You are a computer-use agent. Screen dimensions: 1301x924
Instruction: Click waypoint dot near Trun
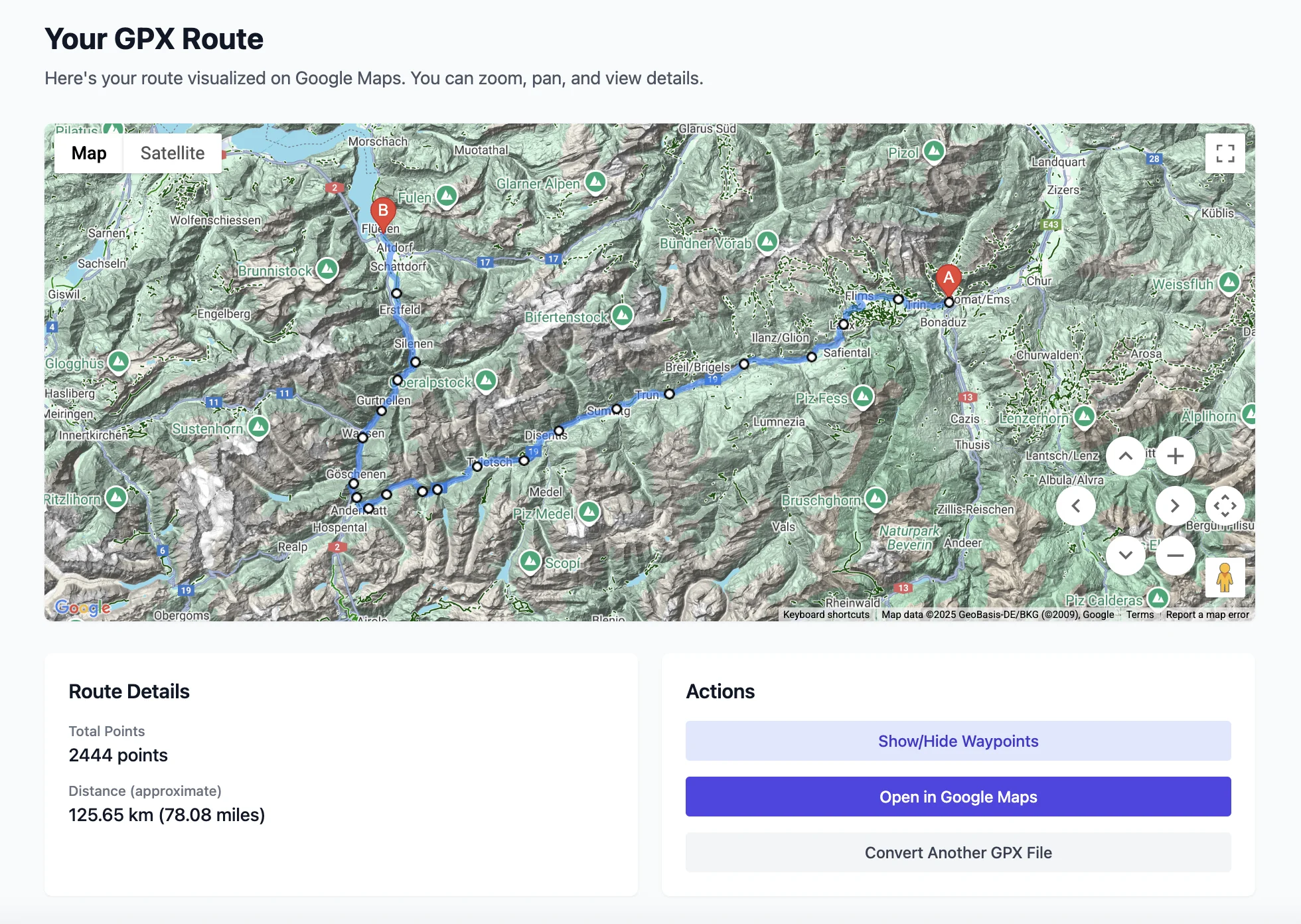[669, 394]
